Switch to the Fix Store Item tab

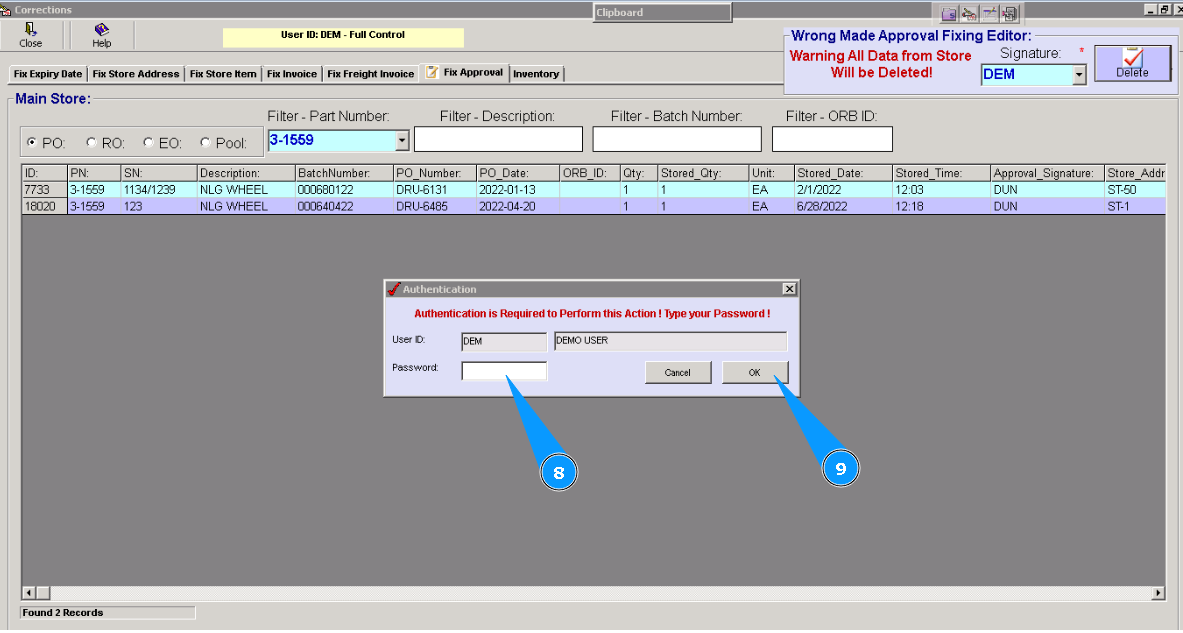(x=223, y=74)
